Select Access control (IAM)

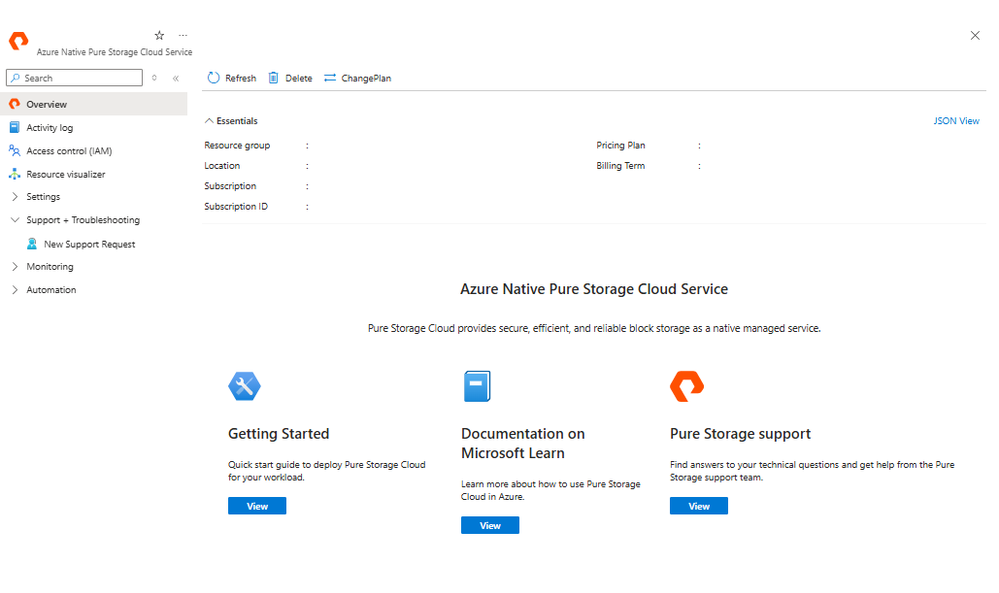click(71, 150)
